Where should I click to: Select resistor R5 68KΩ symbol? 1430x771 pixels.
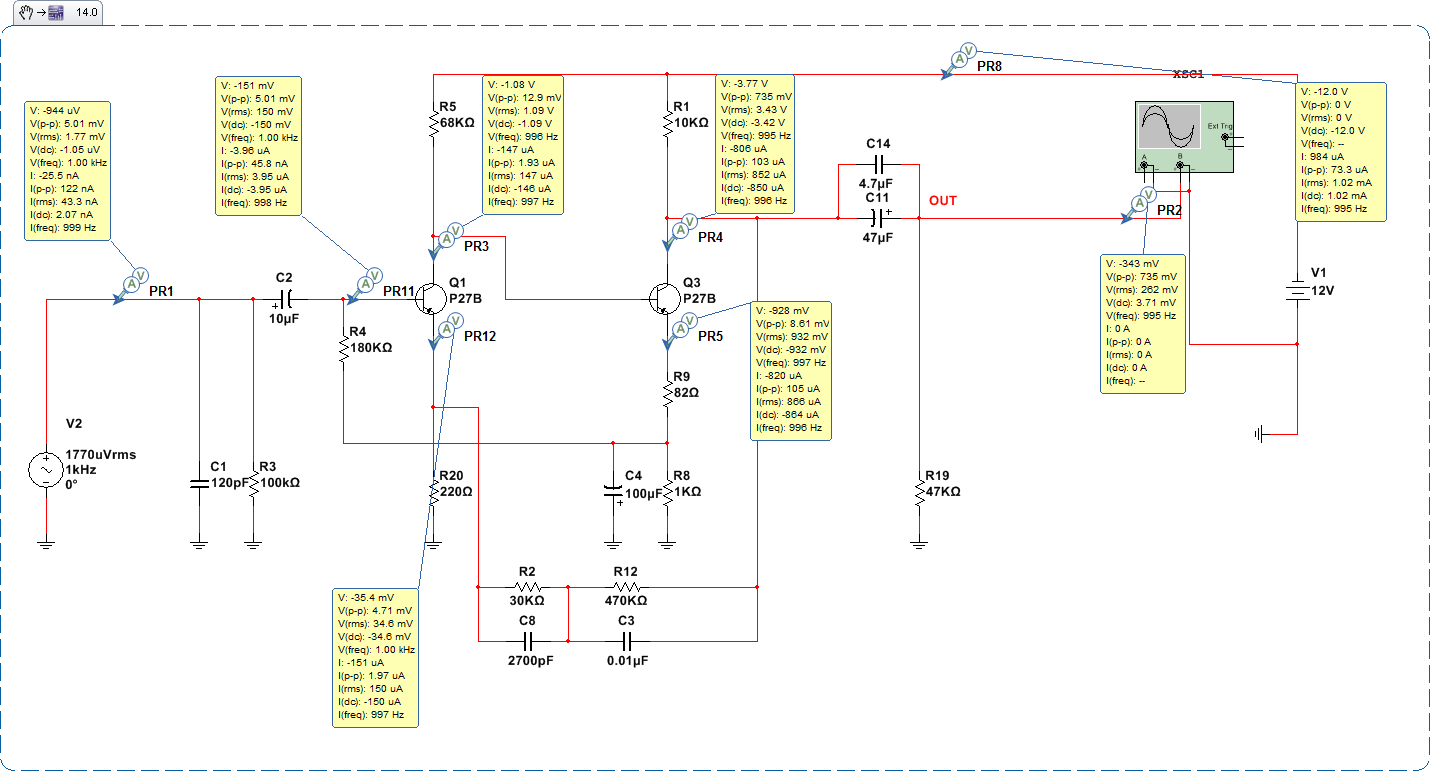(x=433, y=125)
